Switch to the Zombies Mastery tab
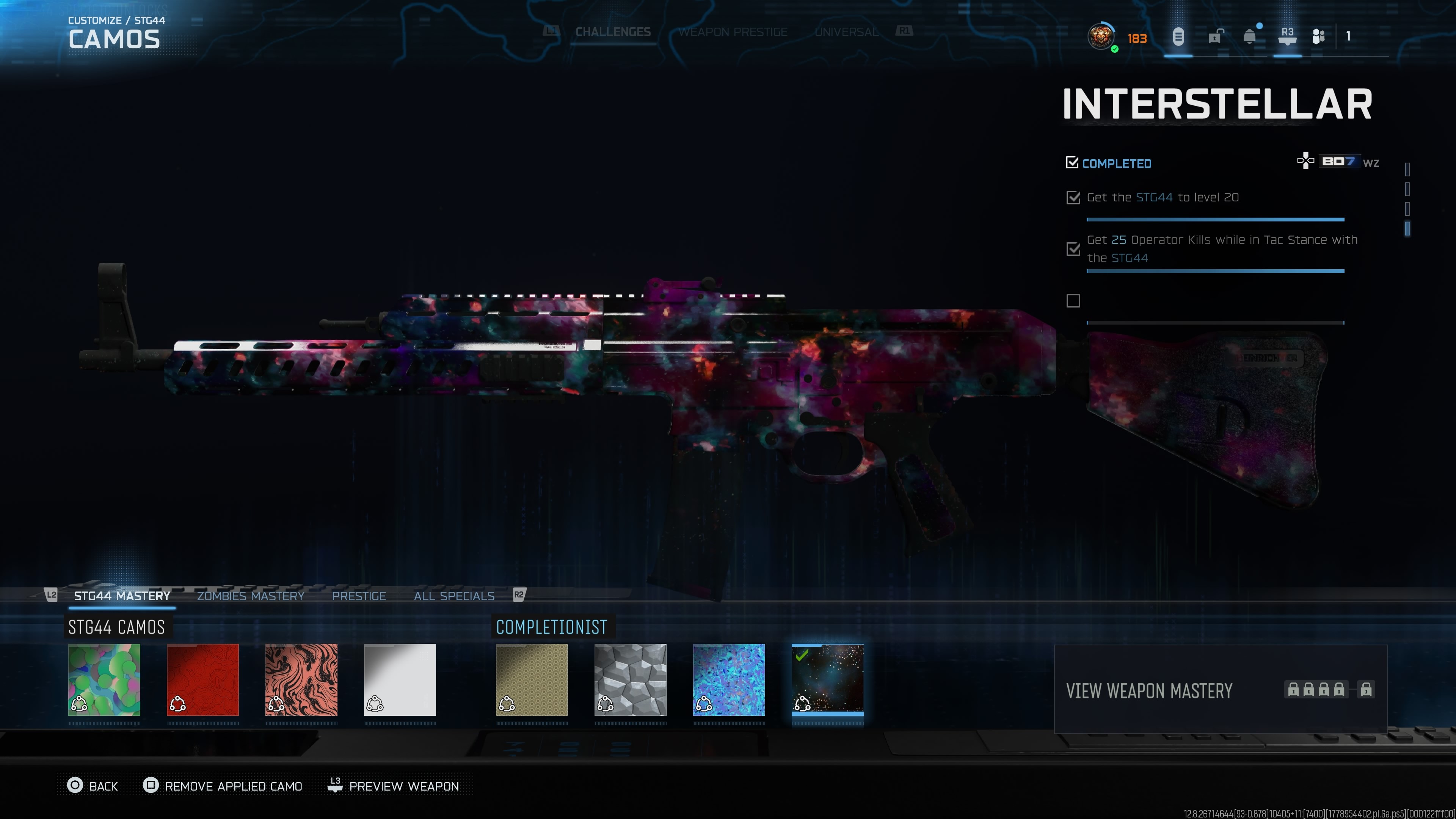 (x=250, y=596)
